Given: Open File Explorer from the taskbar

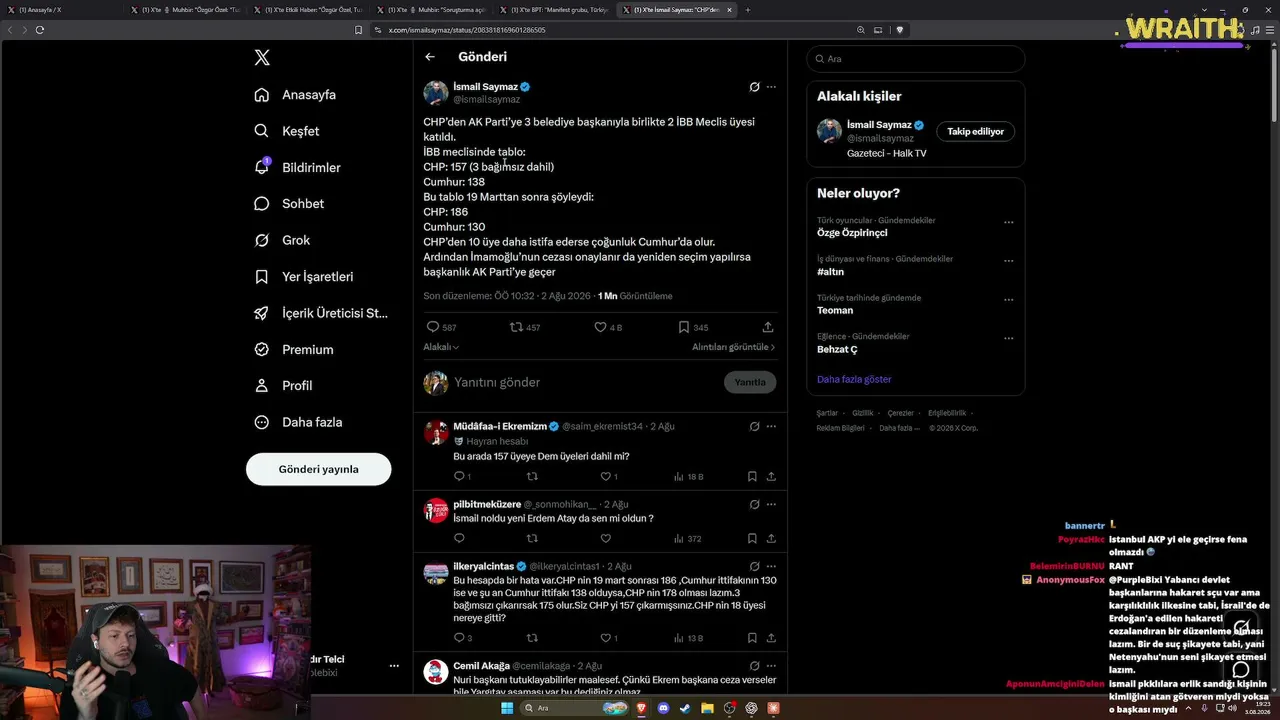Looking at the screenshot, I should click(x=707, y=708).
